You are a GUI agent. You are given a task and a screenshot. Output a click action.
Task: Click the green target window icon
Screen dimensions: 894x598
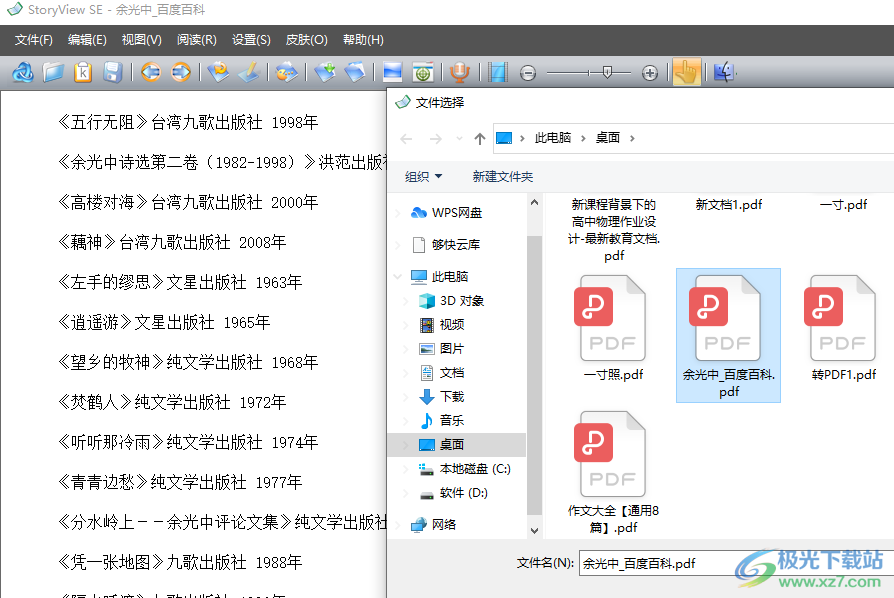(x=422, y=72)
